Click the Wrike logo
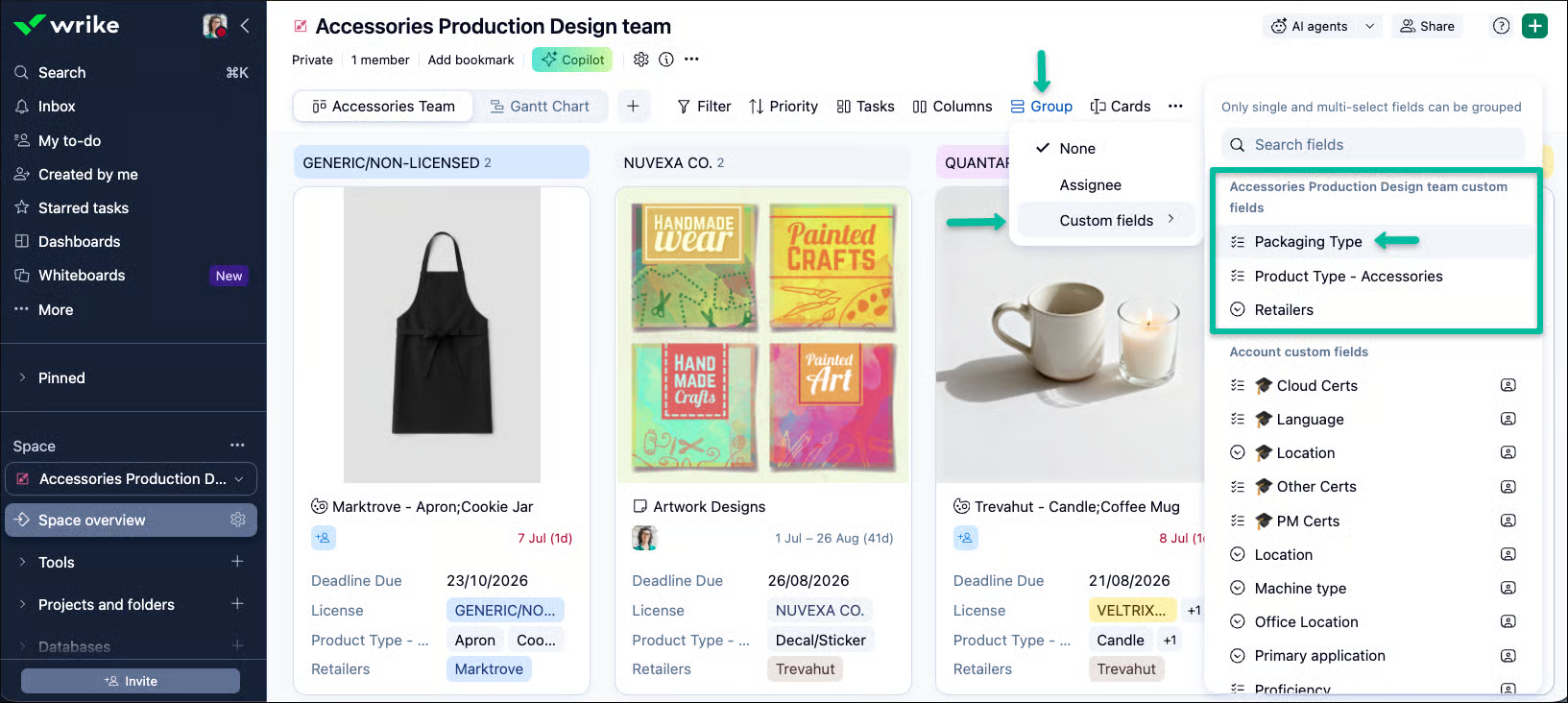Viewport: 1568px width, 703px height. 67,25
